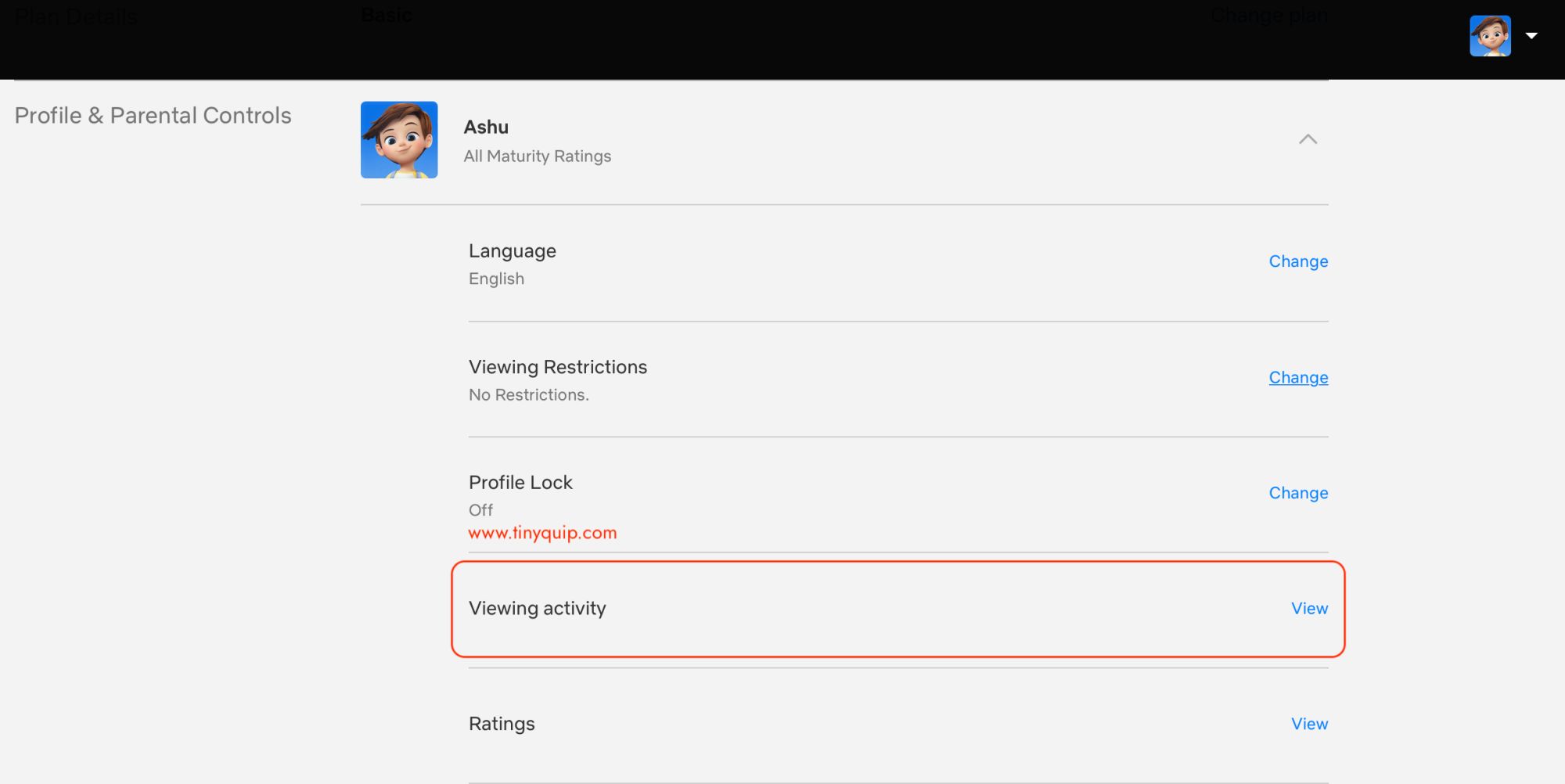This screenshot has height=784, width=1565.
Task: Select the Profile & Parental Controls heading
Action: [153, 115]
